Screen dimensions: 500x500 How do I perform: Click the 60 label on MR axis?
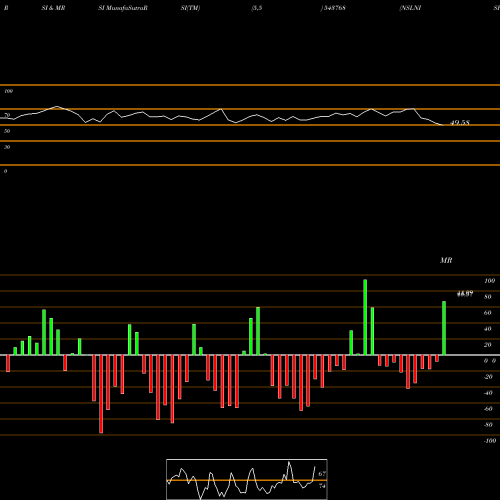[x=488, y=313]
